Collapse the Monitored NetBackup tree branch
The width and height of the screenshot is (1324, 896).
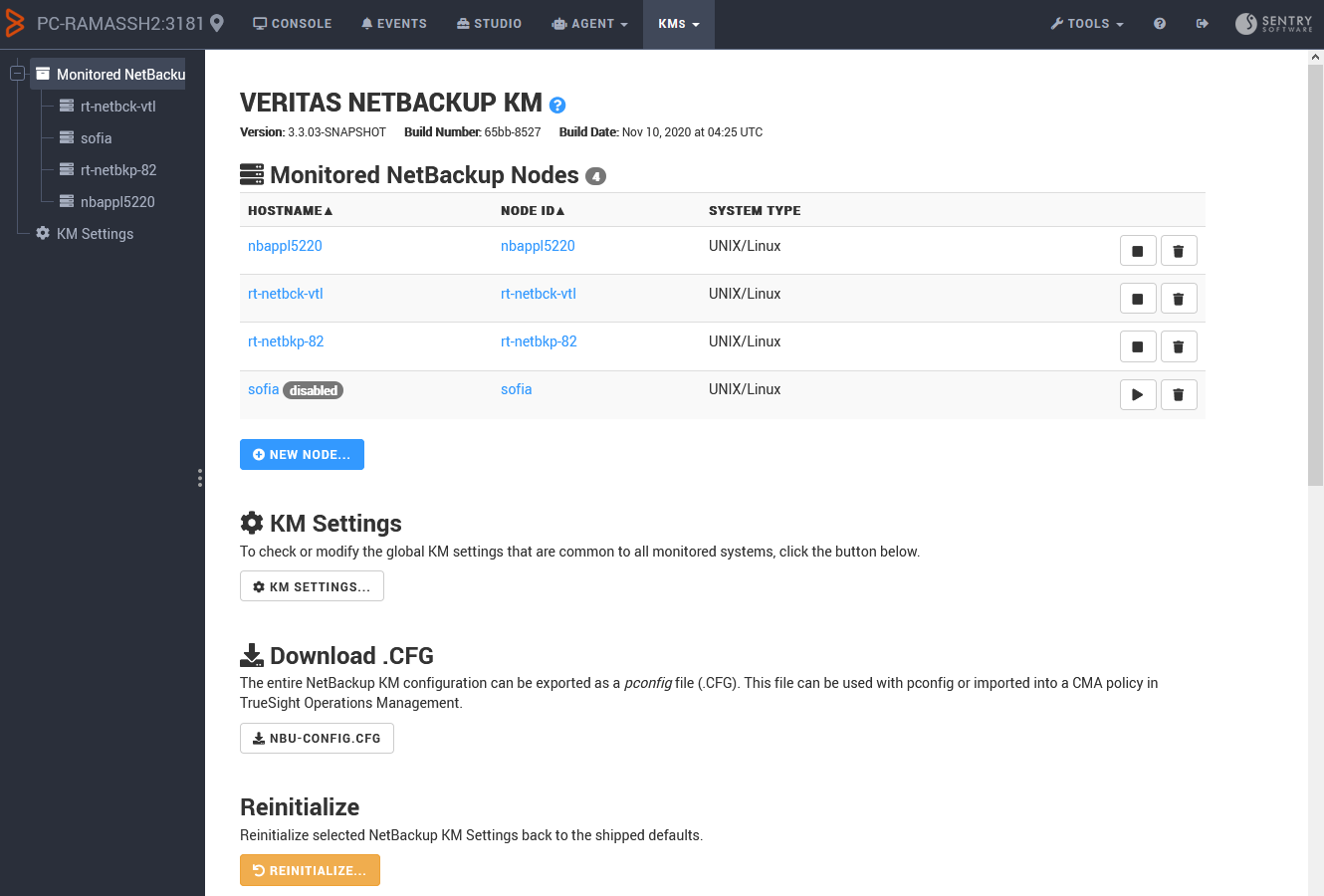coord(17,73)
